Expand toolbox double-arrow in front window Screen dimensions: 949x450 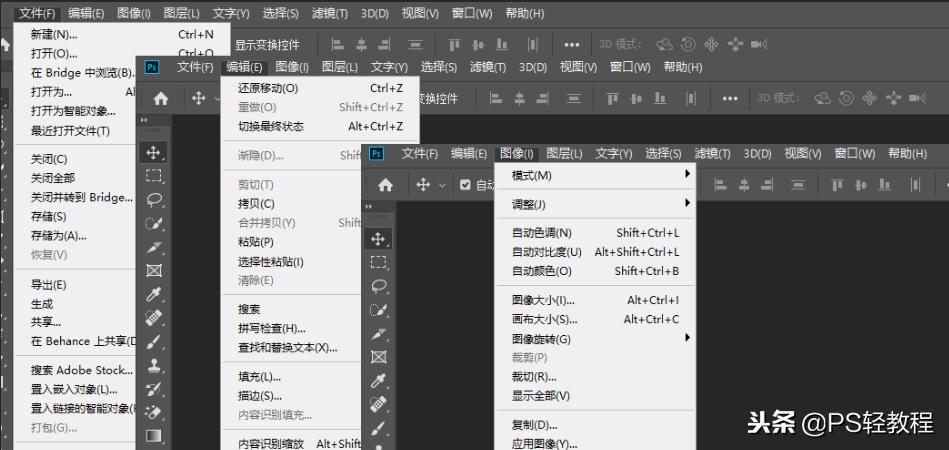[x=368, y=207]
